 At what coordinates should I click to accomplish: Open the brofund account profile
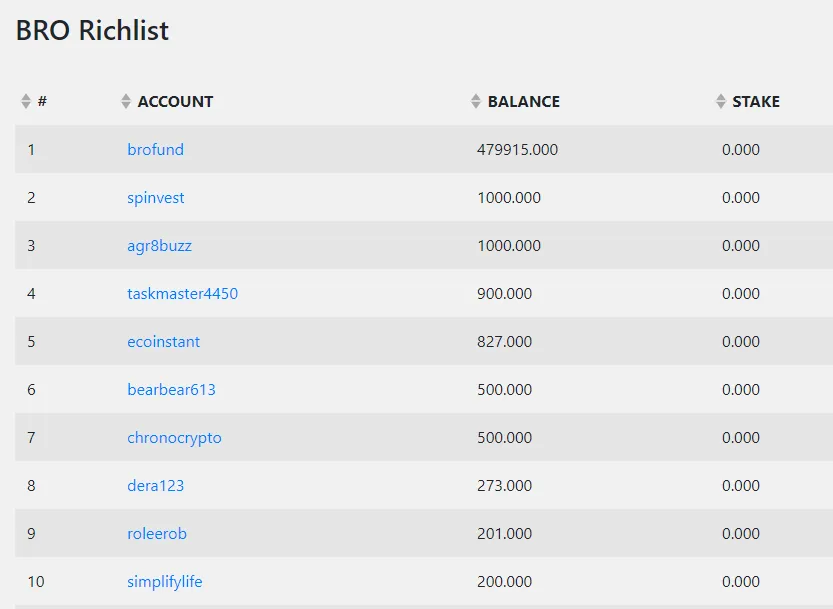coord(155,149)
